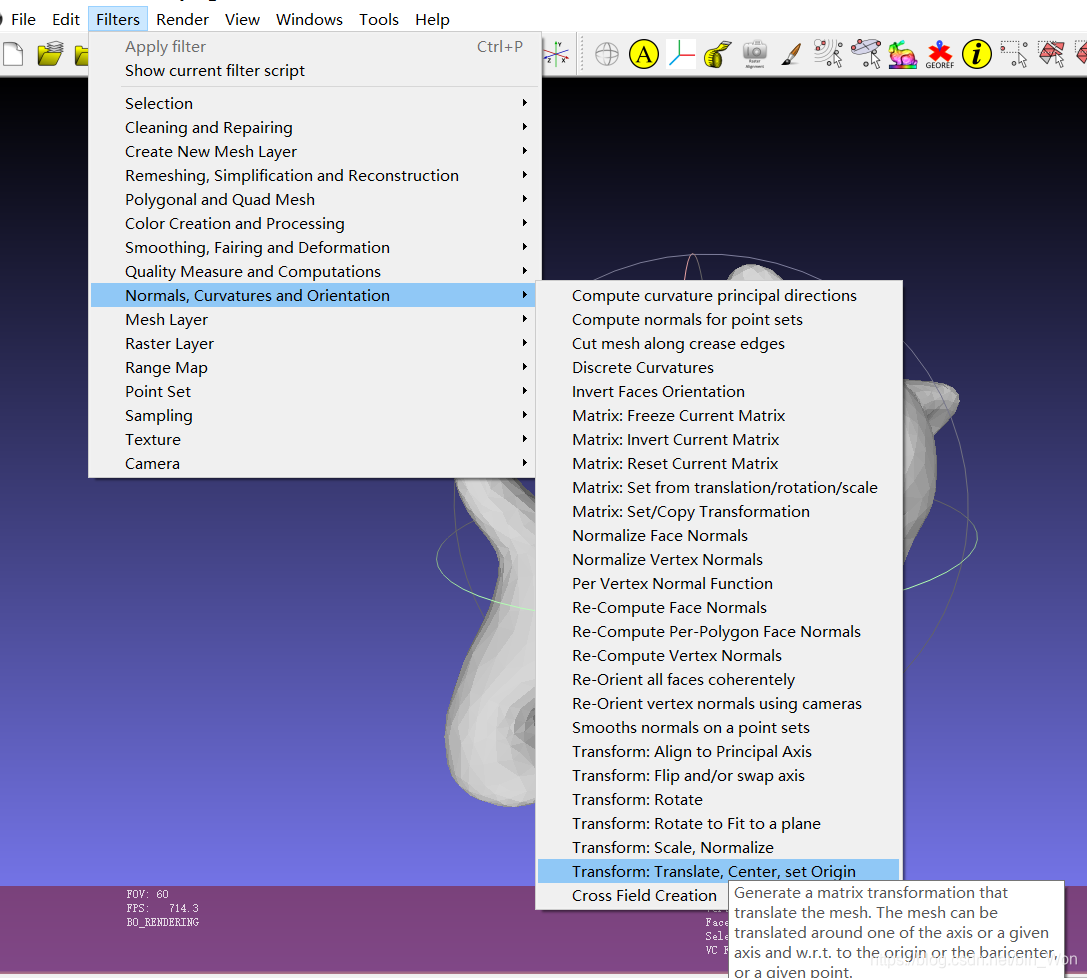Viewport: 1087px width, 978px height.
Task: Choose Compute normals for point sets
Action: tap(718, 320)
